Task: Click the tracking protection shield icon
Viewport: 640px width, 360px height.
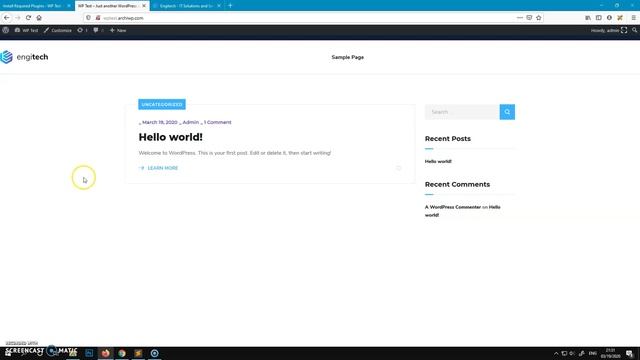Action: tap(89, 18)
